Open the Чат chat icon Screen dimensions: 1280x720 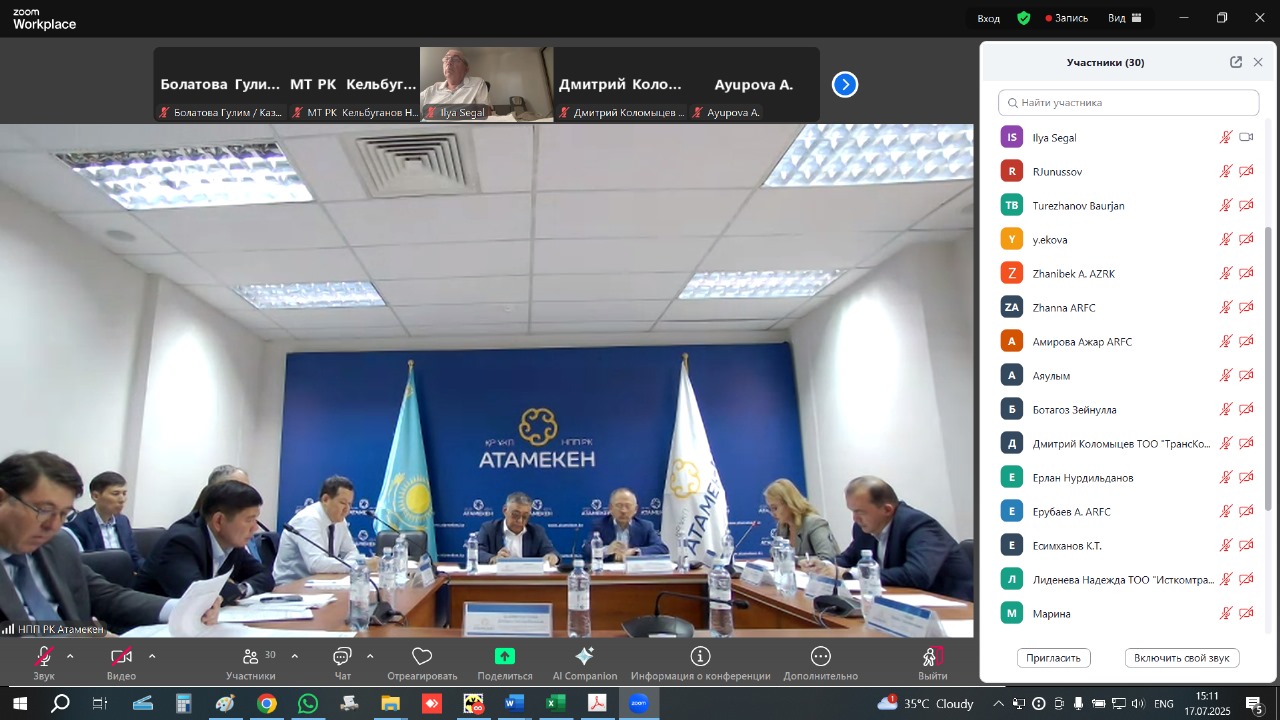click(342, 657)
